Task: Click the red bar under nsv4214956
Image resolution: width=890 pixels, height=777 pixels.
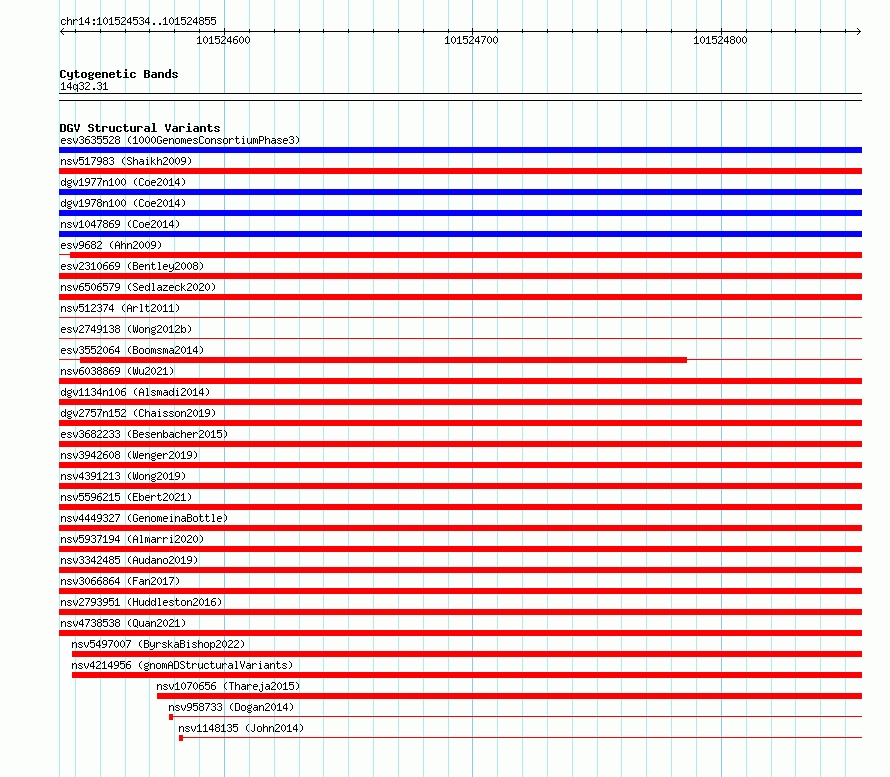Action: [467, 675]
